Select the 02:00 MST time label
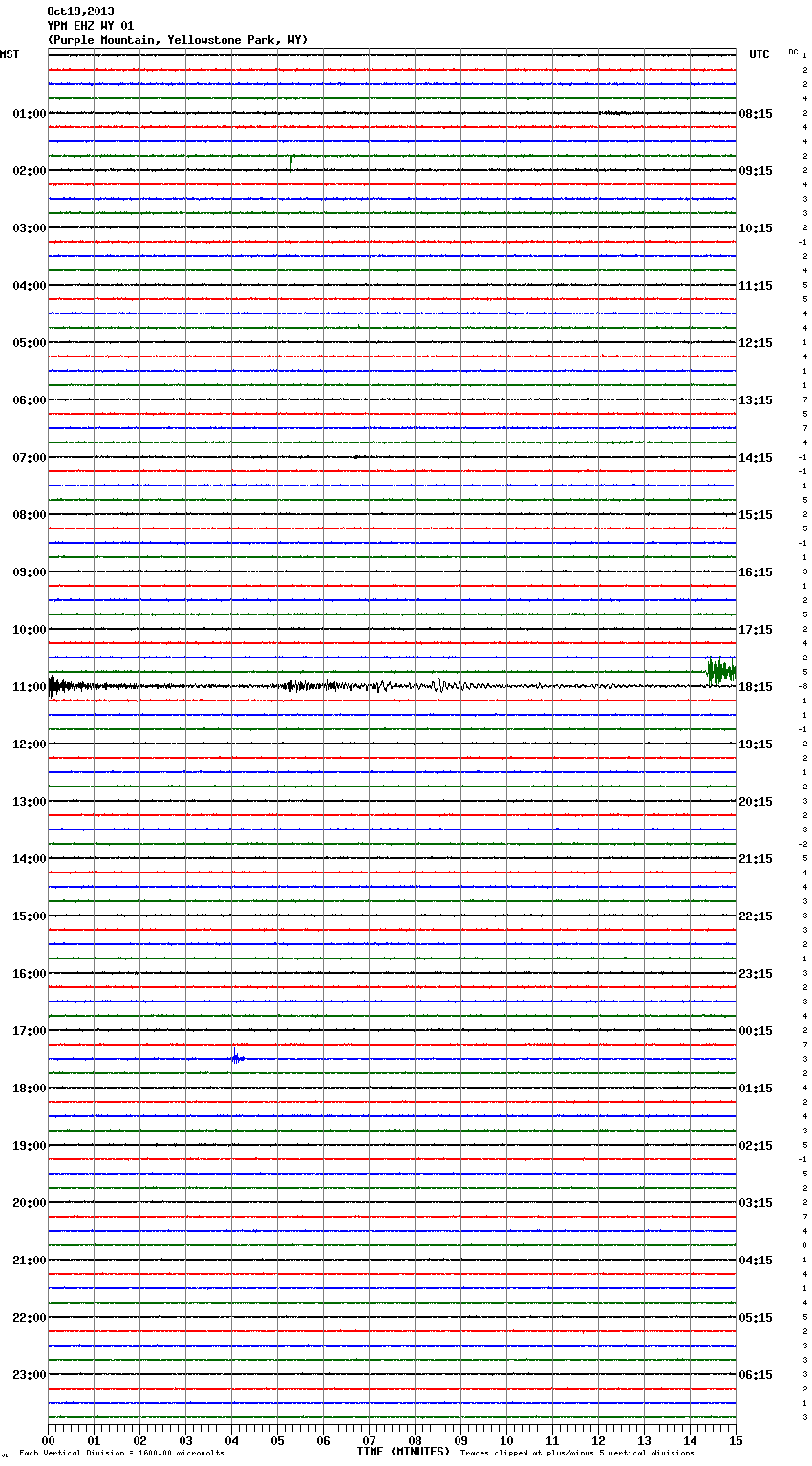This screenshot has height=1466, width=812. tap(30, 171)
